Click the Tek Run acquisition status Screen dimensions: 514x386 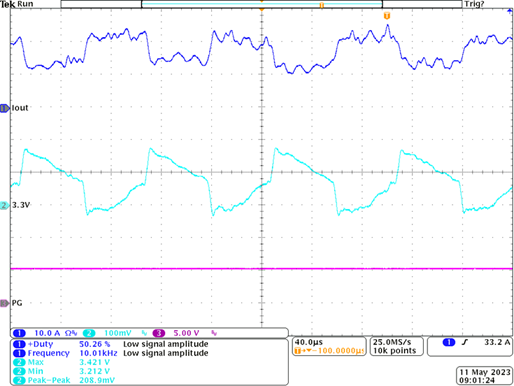(17, 4)
